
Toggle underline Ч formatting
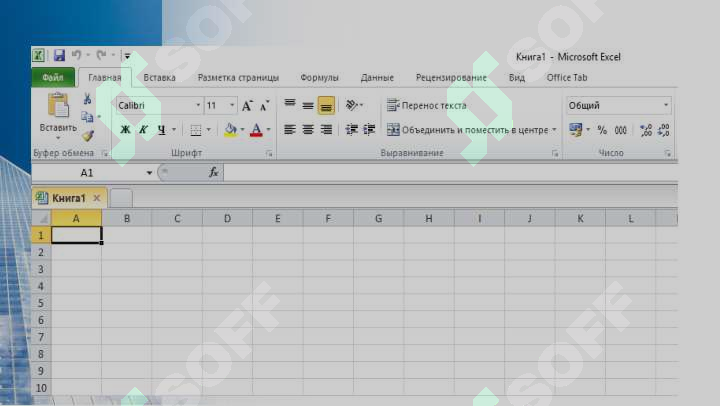coord(161,130)
